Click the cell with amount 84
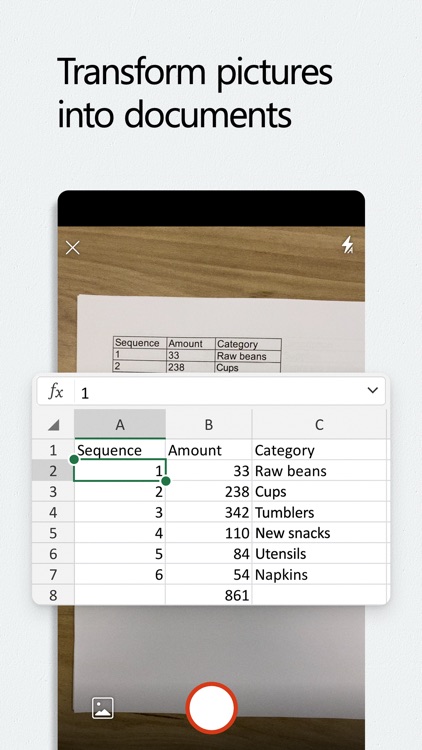422x750 pixels. 209,553
